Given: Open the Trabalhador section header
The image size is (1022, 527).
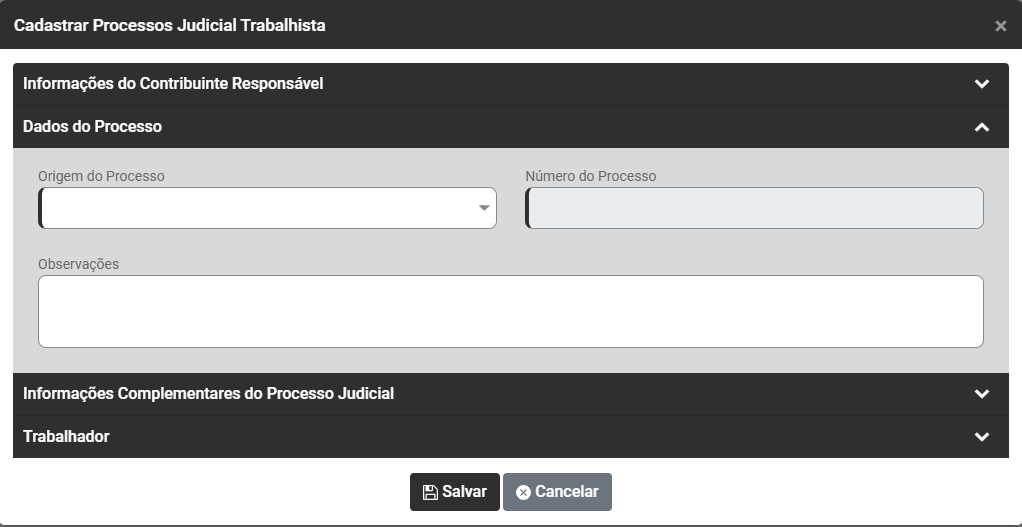Looking at the screenshot, I should coord(66,437).
